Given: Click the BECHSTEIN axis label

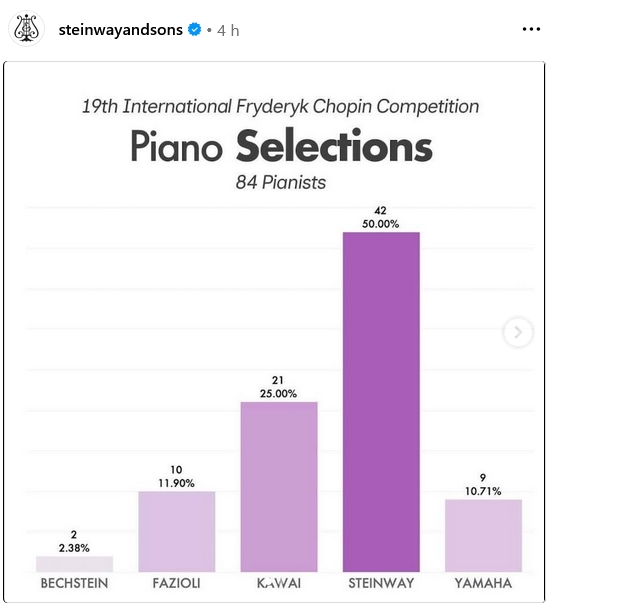Looking at the screenshot, I should [74, 583].
